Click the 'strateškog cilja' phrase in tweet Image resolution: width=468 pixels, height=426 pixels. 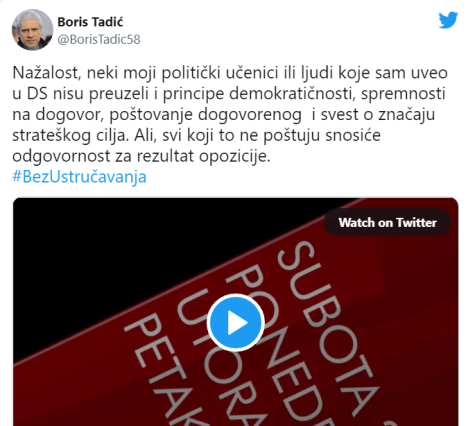(70, 135)
